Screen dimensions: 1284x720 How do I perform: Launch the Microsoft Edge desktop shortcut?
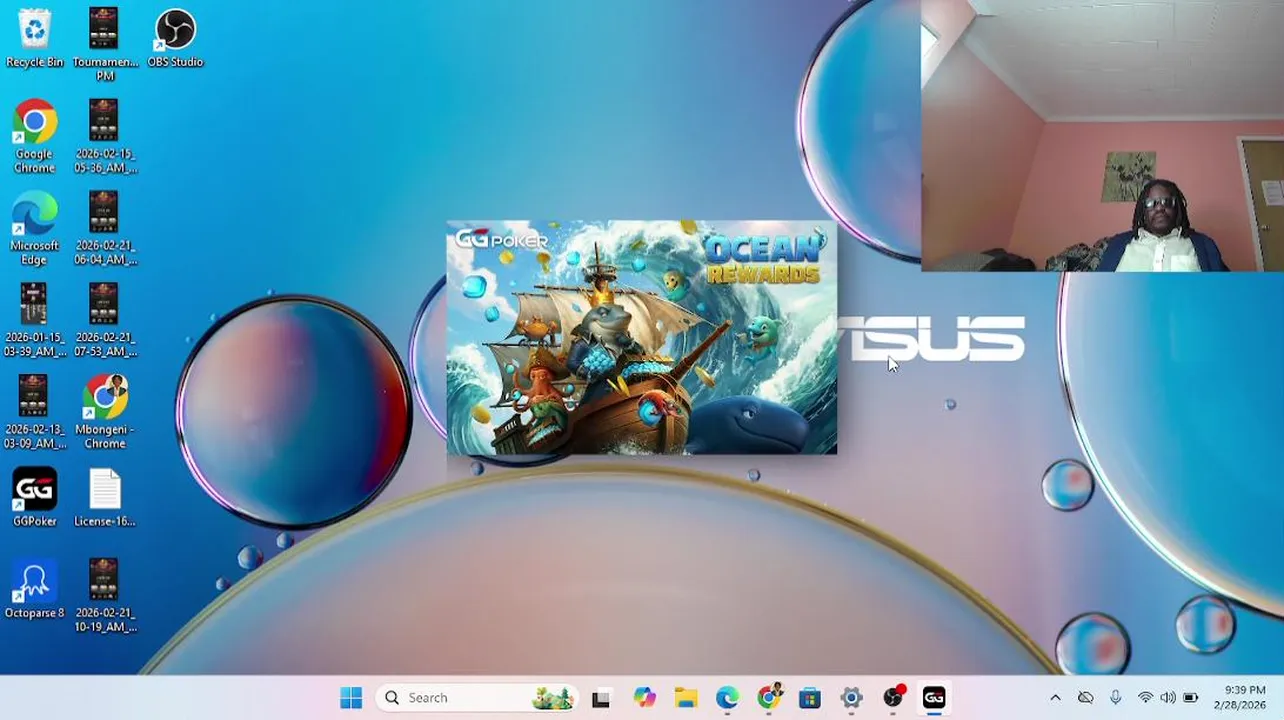(34, 228)
